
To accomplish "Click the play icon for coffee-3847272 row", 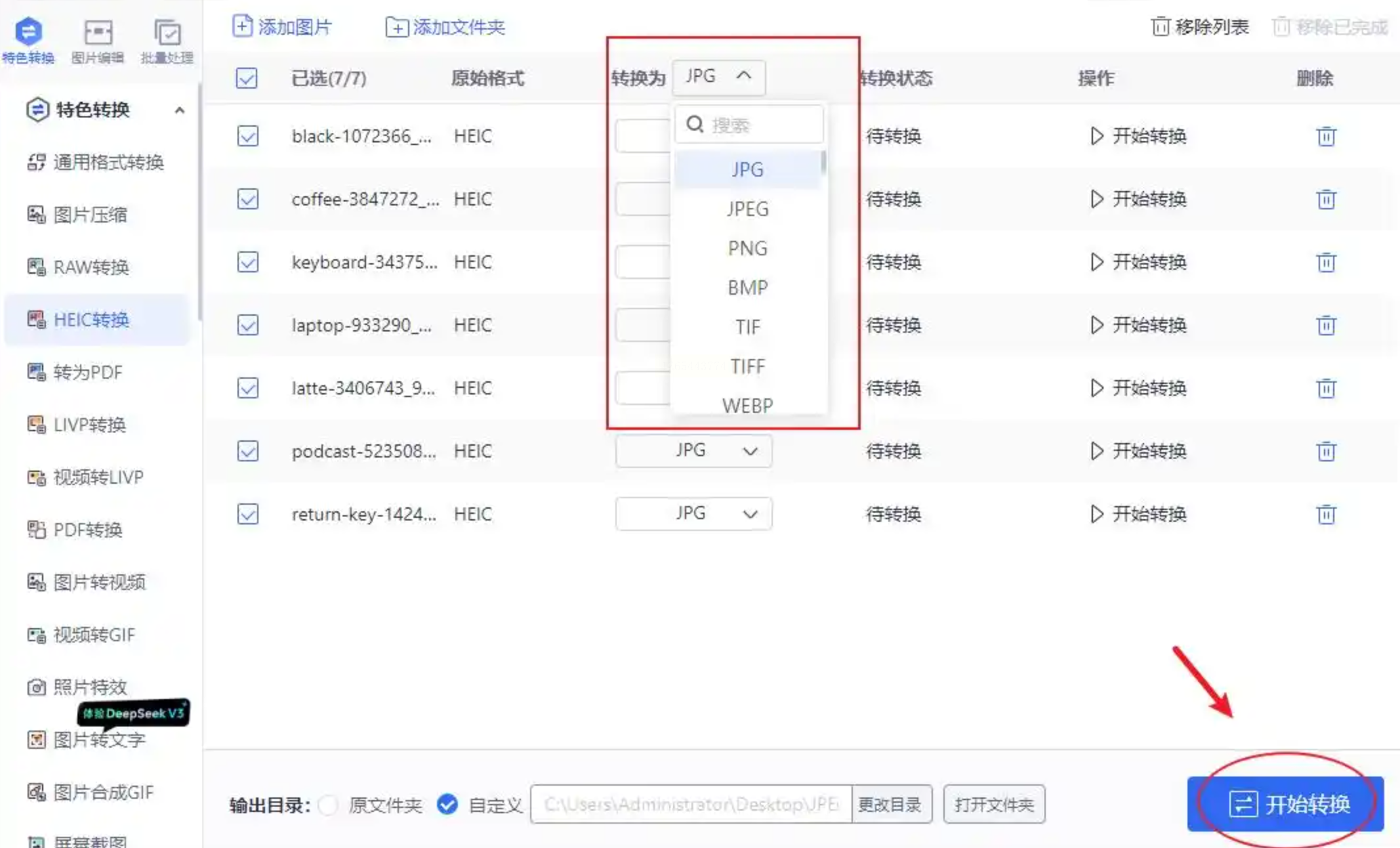I will [1096, 199].
